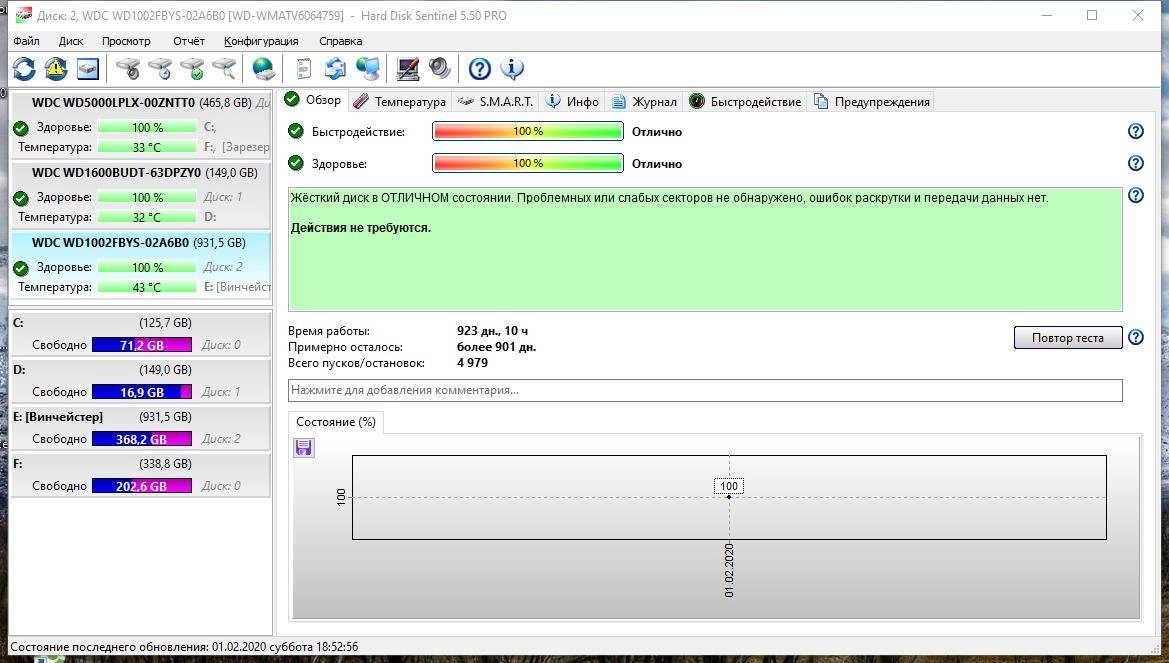Click the Здоровье 100 % gradient bar in overview

point(528,163)
